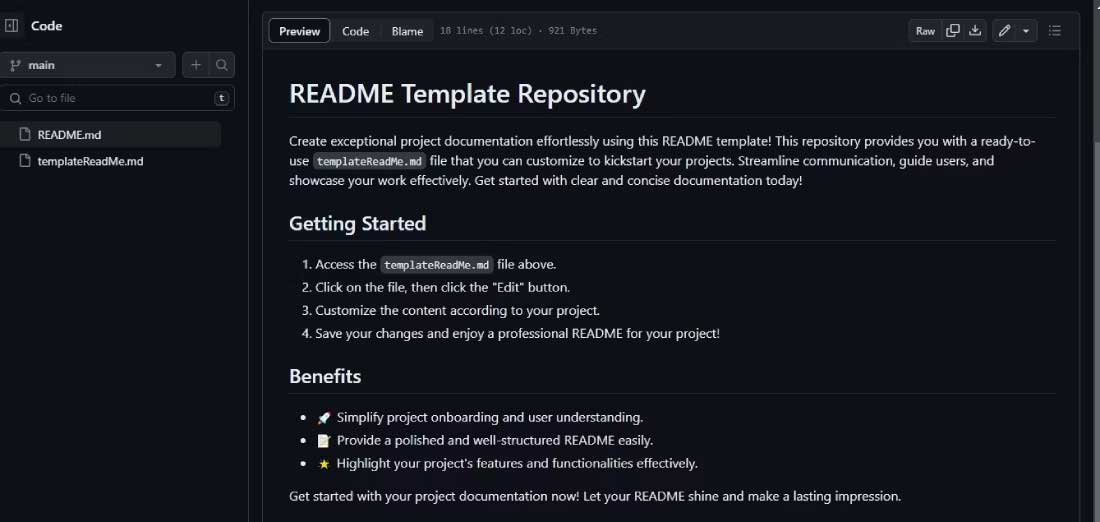Open the Raw file view
Image resolution: width=1100 pixels, height=522 pixels.
point(925,31)
